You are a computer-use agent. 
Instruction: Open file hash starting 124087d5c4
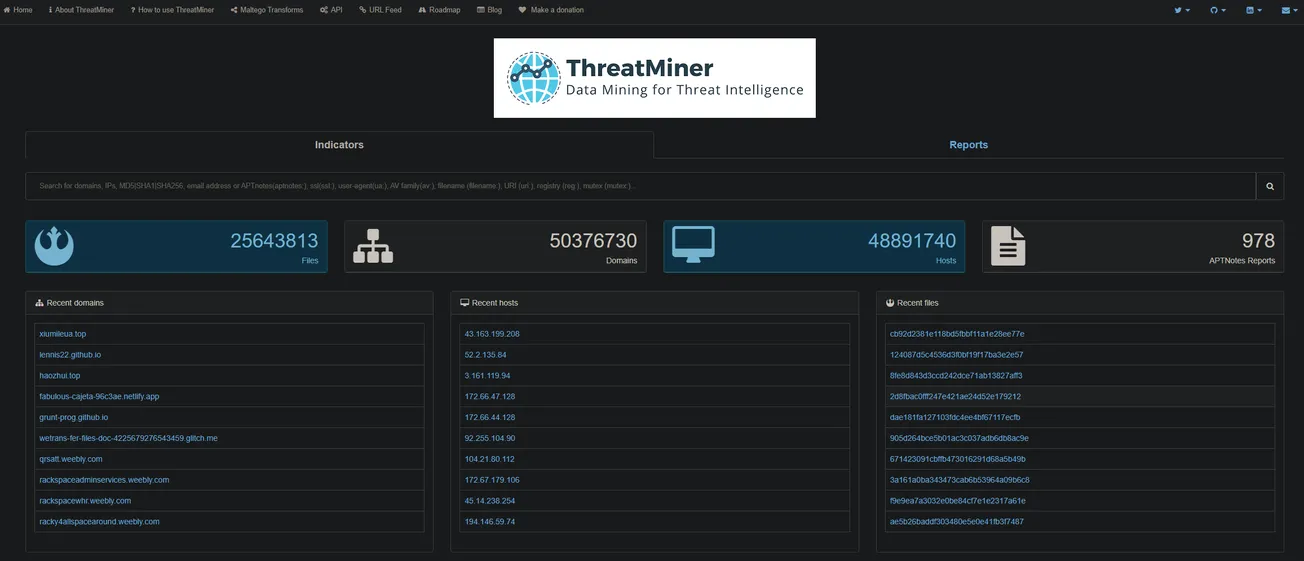point(956,355)
